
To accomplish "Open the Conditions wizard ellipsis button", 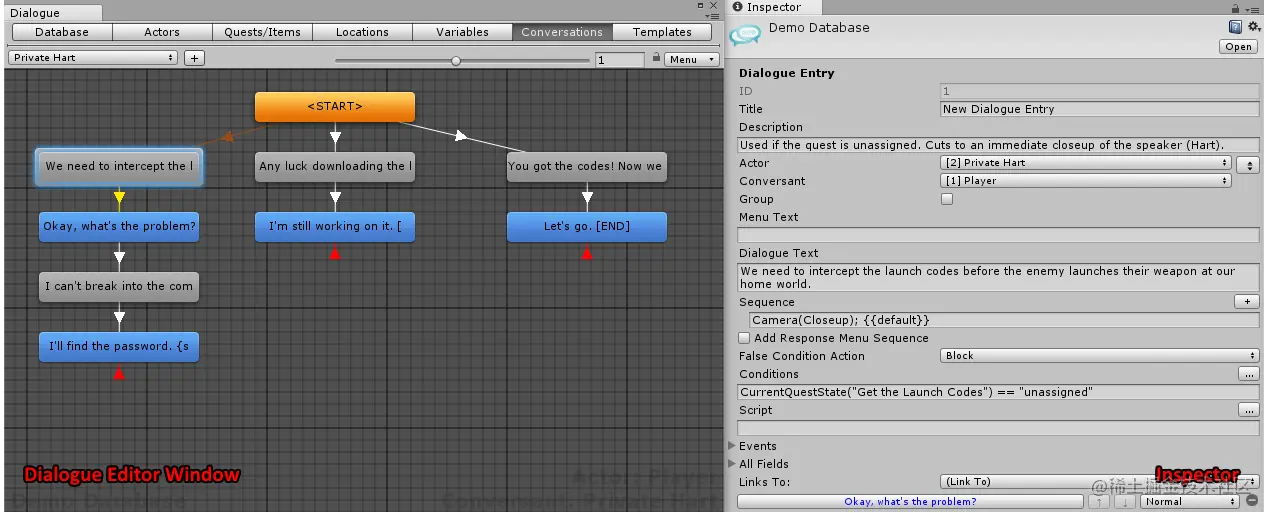I will (1248, 373).
